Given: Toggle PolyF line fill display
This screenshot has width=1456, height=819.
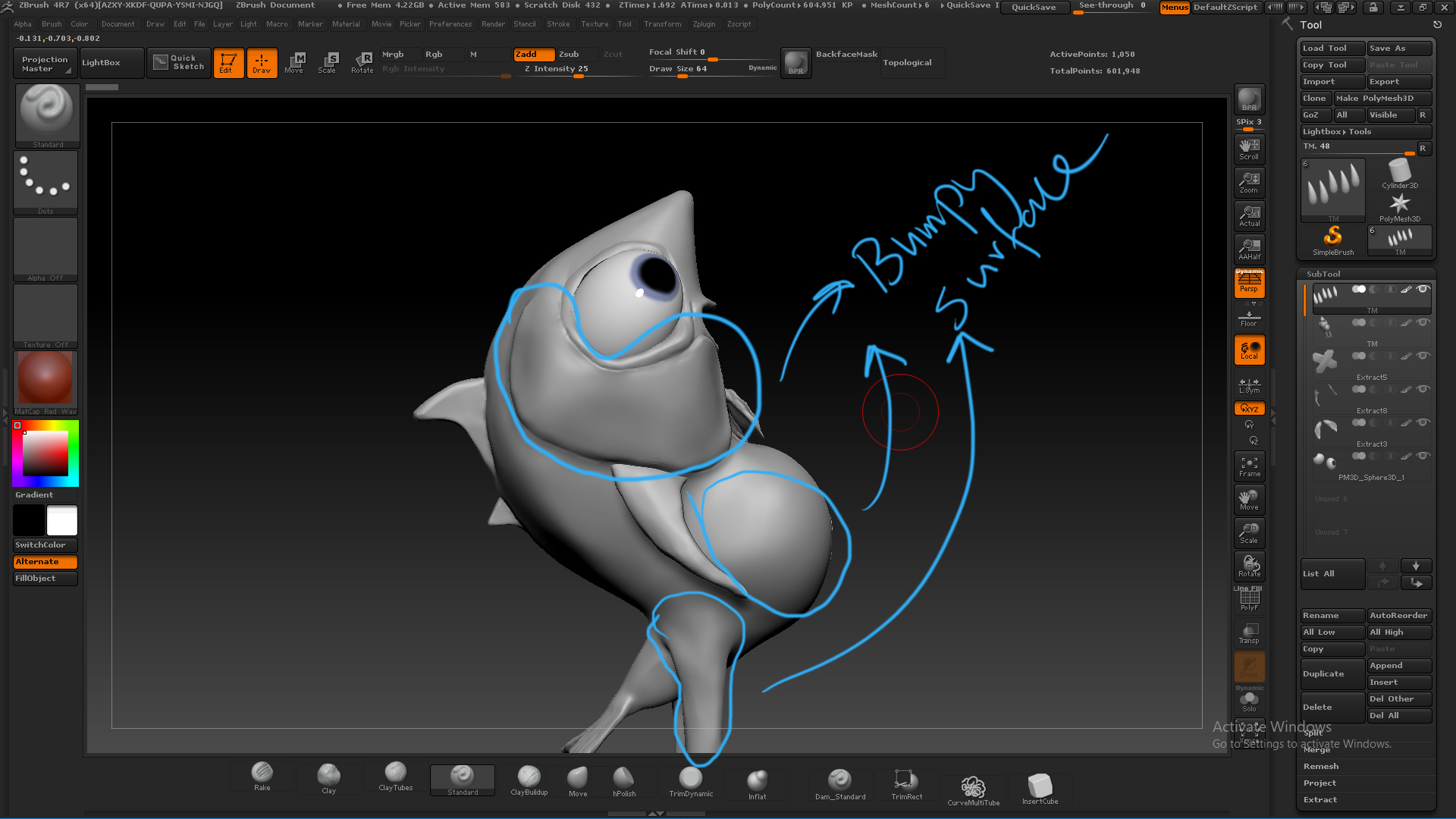Looking at the screenshot, I should (1249, 599).
